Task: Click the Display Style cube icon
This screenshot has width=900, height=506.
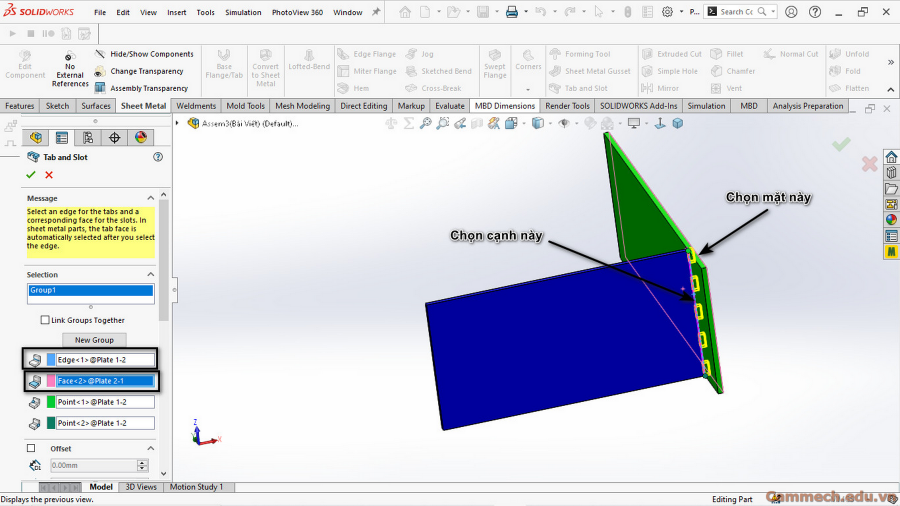Action: click(537, 123)
